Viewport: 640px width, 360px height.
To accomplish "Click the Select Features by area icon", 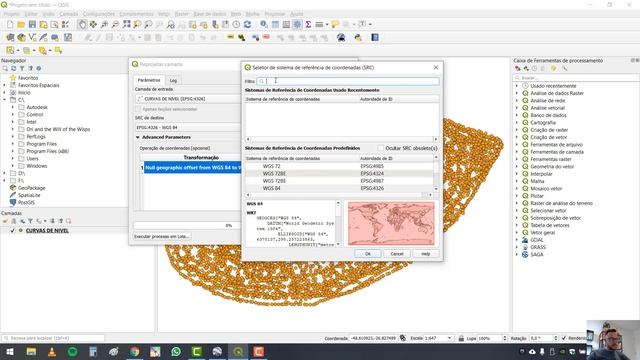I will coord(10,51).
